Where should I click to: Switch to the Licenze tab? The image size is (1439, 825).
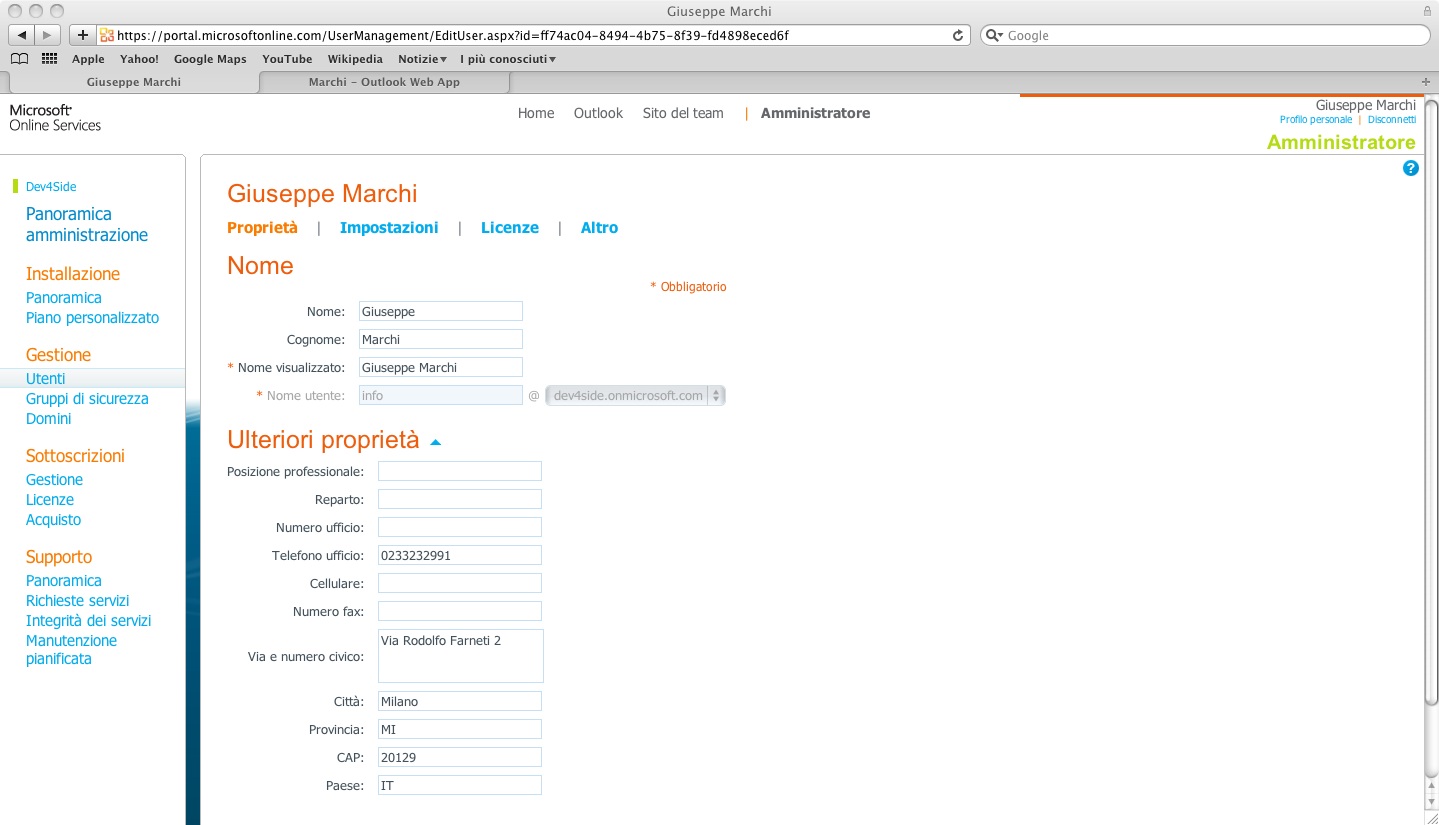(509, 228)
